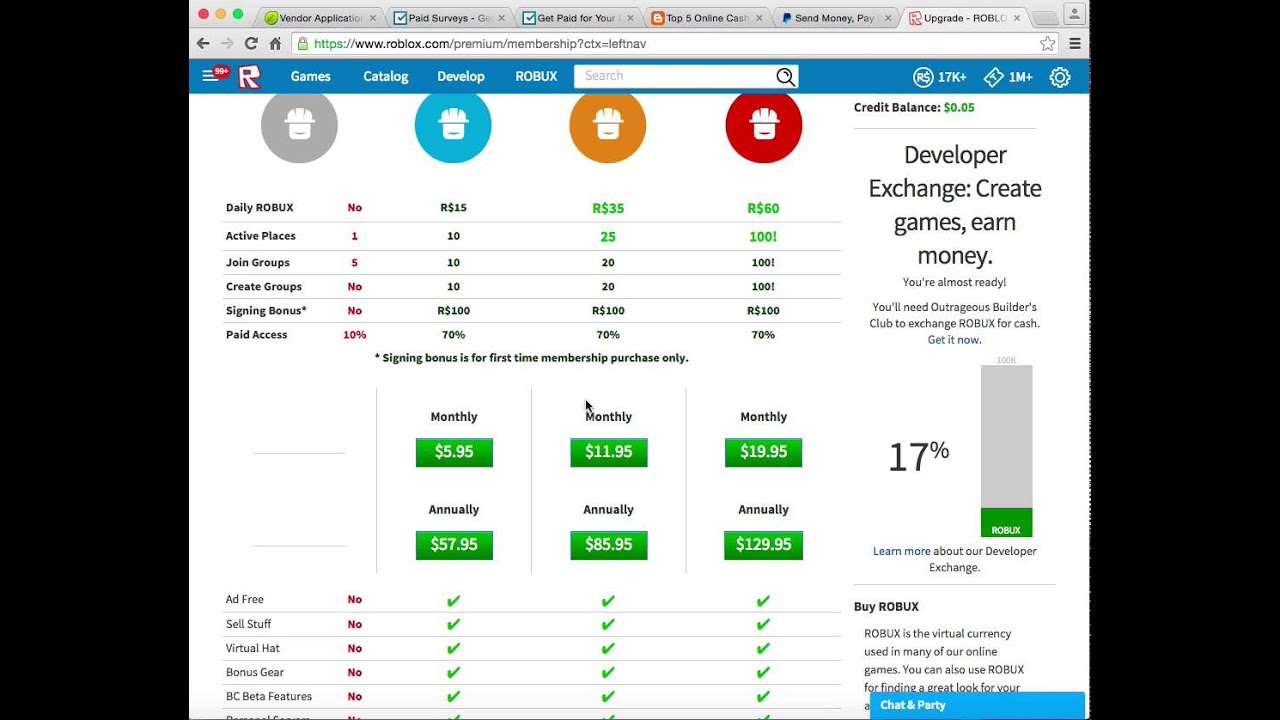This screenshot has width=1280, height=720.
Task: Click the Daily ROBUX row label
Action: pyautogui.click(x=260, y=208)
